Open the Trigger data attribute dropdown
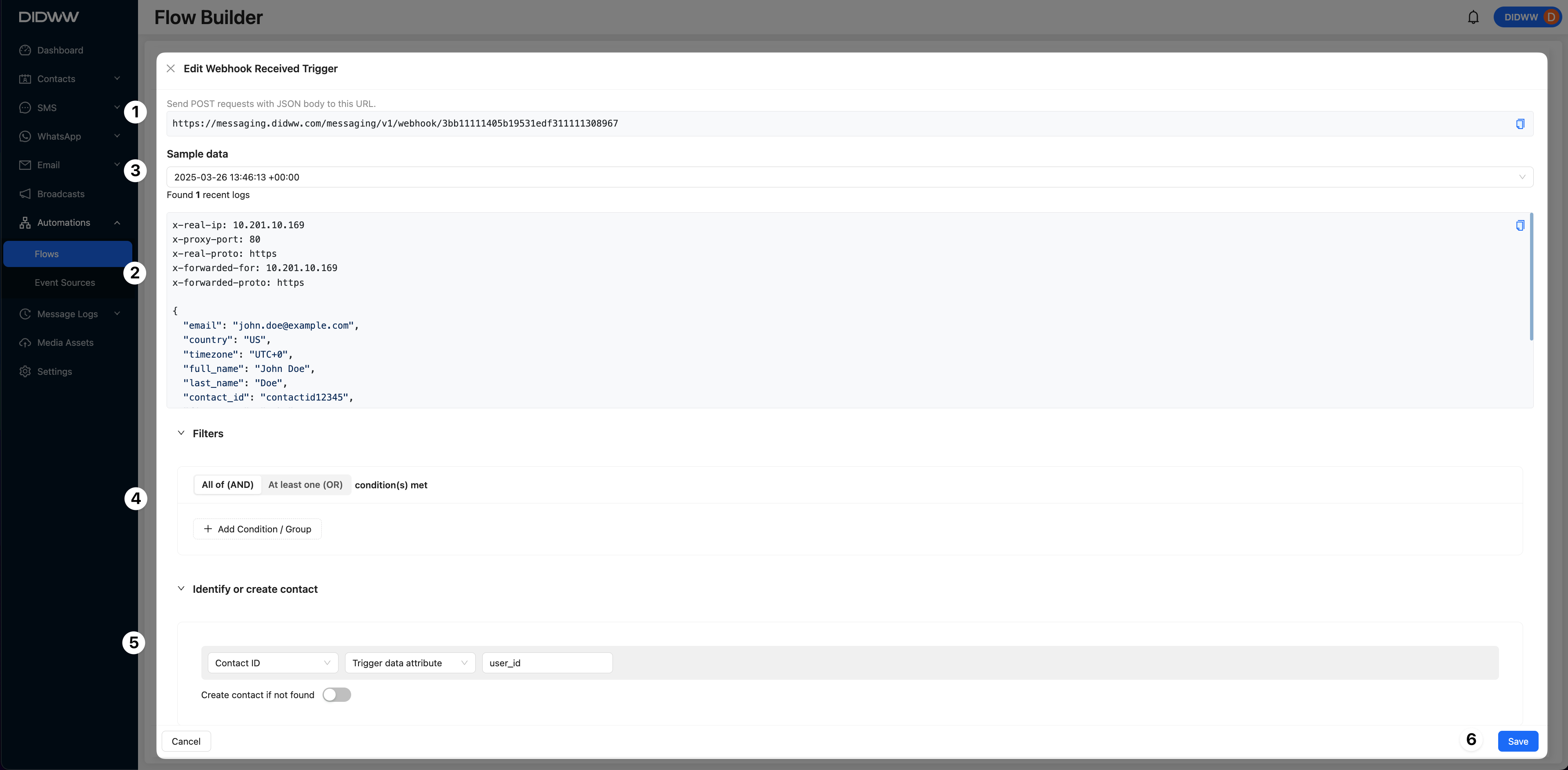This screenshot has width=1568, height=770. point(410,663)
